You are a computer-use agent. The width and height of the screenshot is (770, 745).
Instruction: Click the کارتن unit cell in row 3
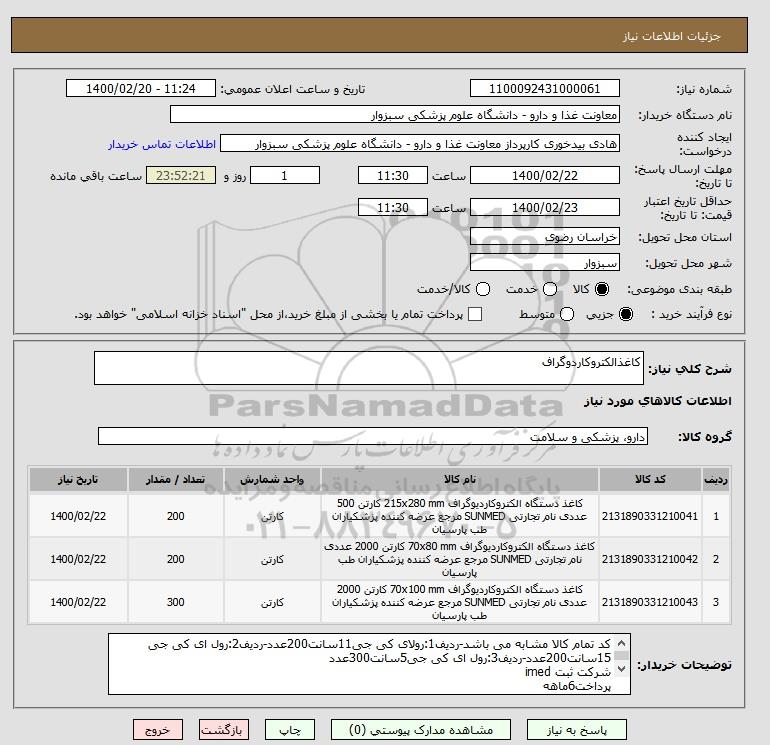tap(272, 603)
